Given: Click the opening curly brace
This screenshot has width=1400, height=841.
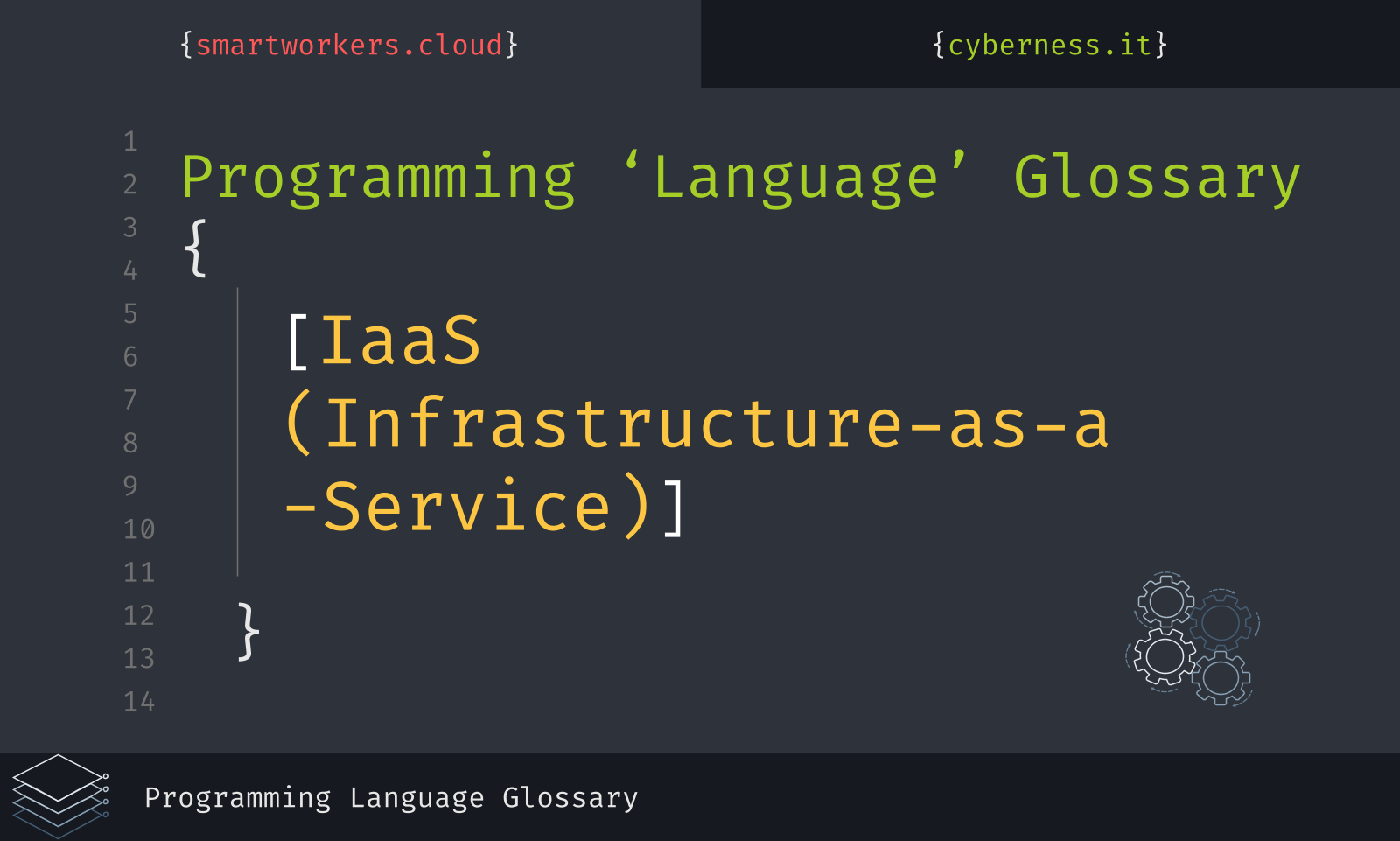Looking at the screenshot, I should pos(195,249).
